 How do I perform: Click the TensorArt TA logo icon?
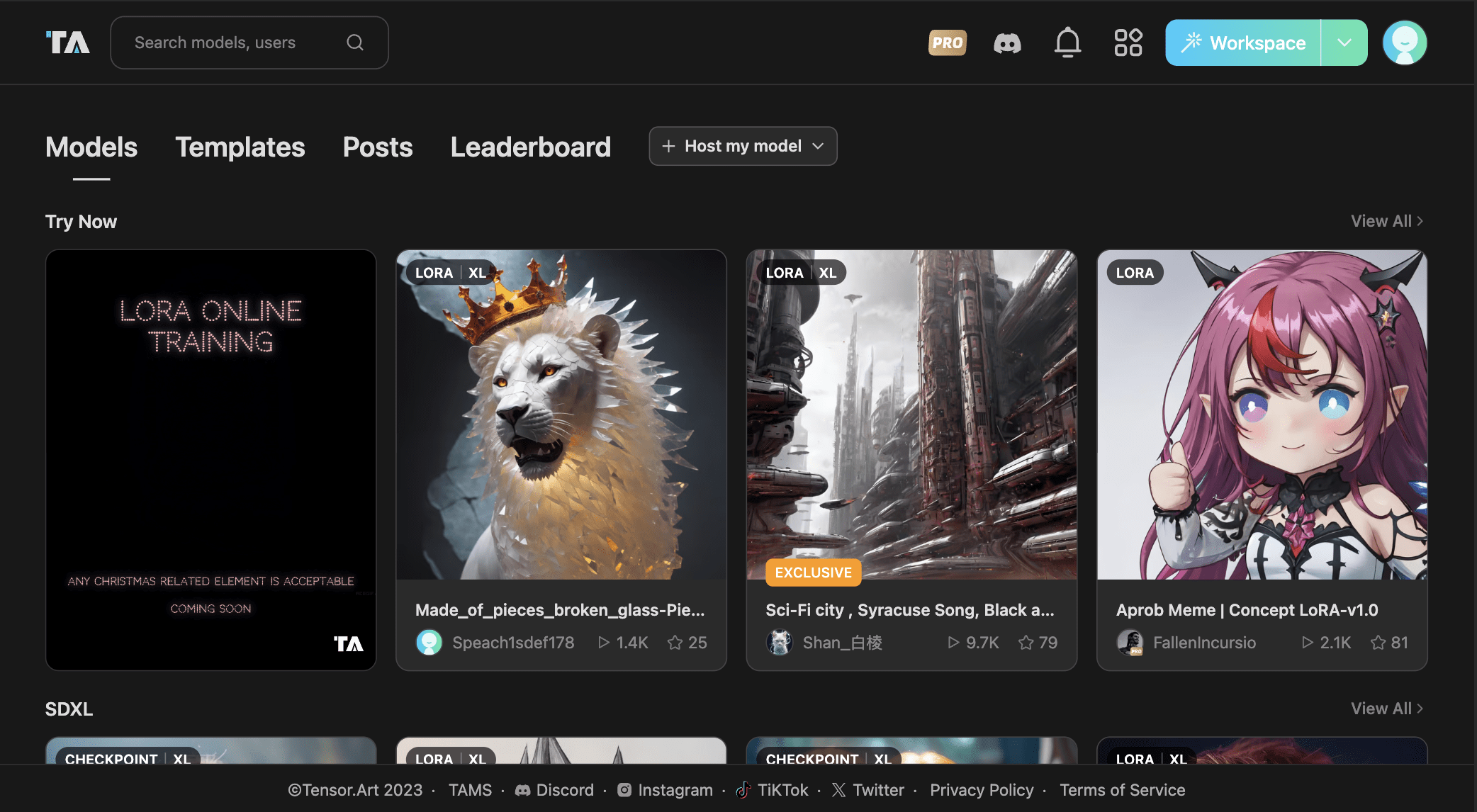point(67,42)
